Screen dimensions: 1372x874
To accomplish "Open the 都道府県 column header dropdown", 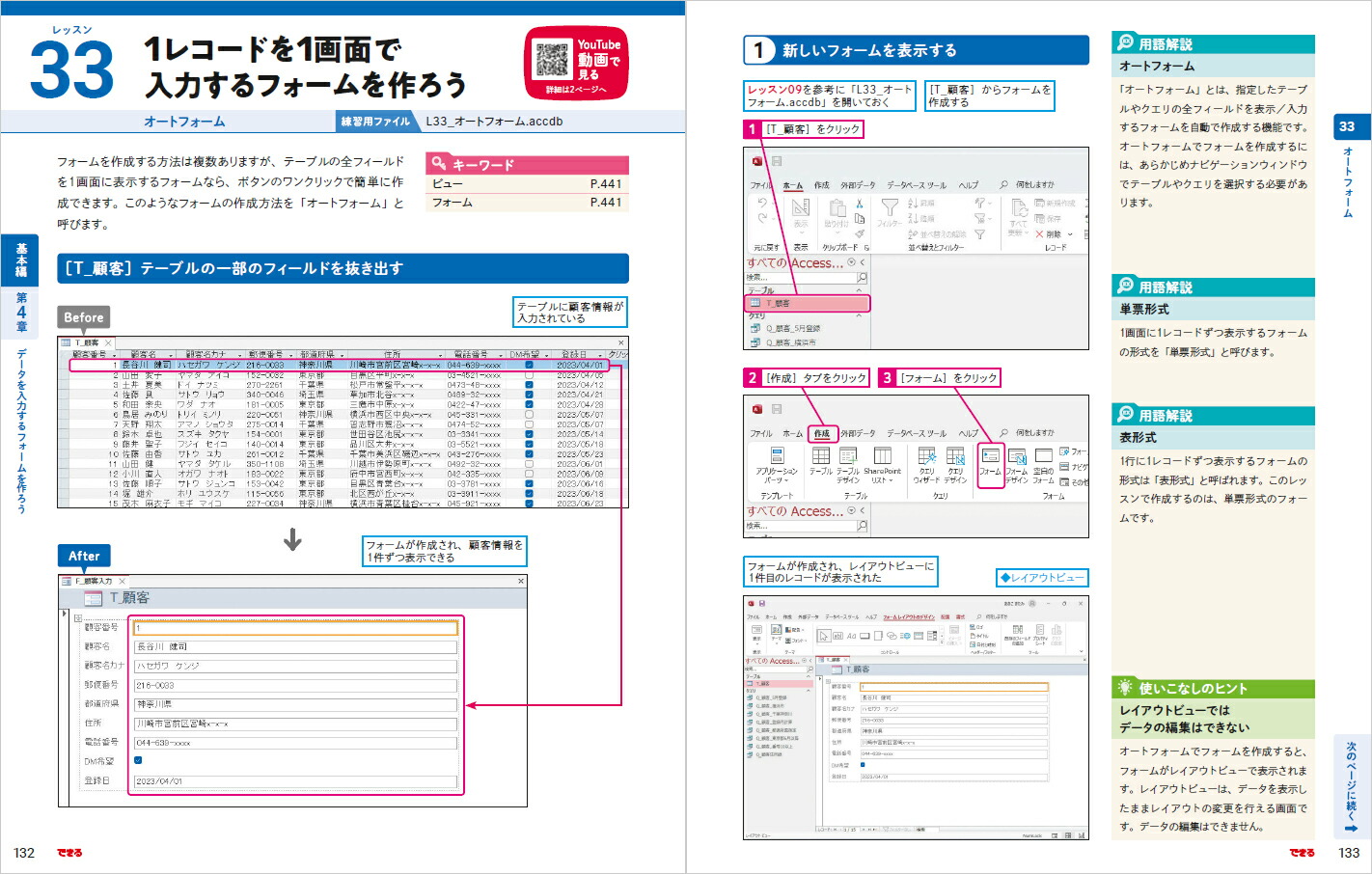I will click(x=342, y=355).
